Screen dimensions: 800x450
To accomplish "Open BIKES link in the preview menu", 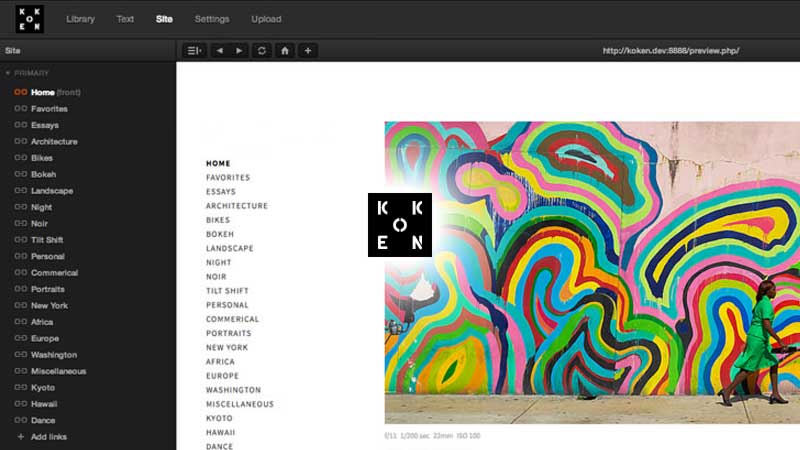I will pyautogui.click(x=218, y=220).
